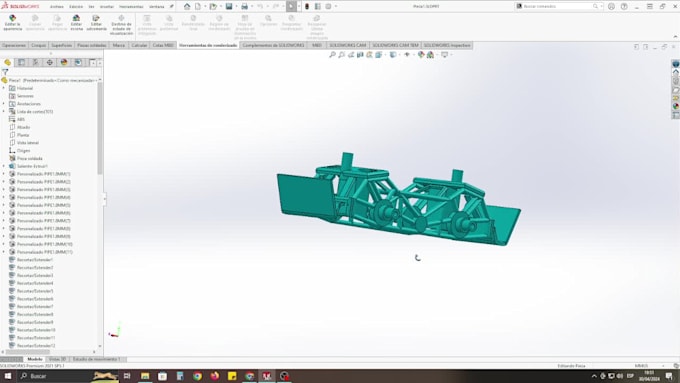
Task: Click Edit Appearance color ball in heads-up toolbar
Action: tap(421, 55)
